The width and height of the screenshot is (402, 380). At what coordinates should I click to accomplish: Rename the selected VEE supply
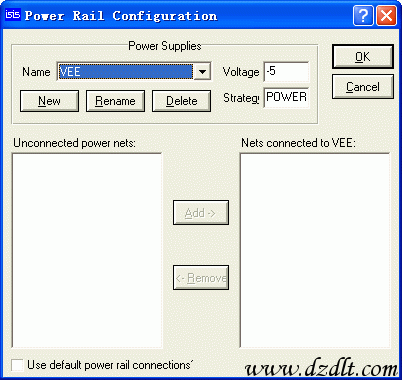tap(115, 101)
